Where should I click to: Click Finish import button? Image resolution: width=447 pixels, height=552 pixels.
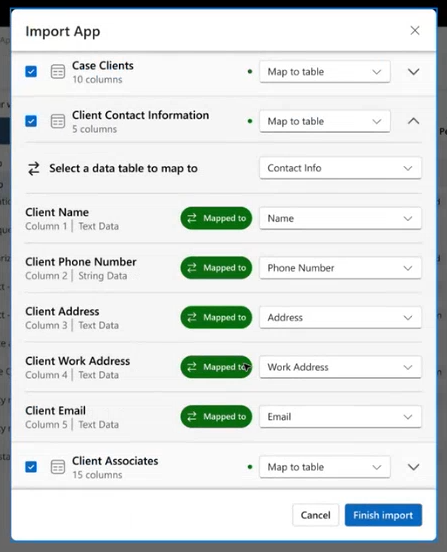(x=383, y=515)
